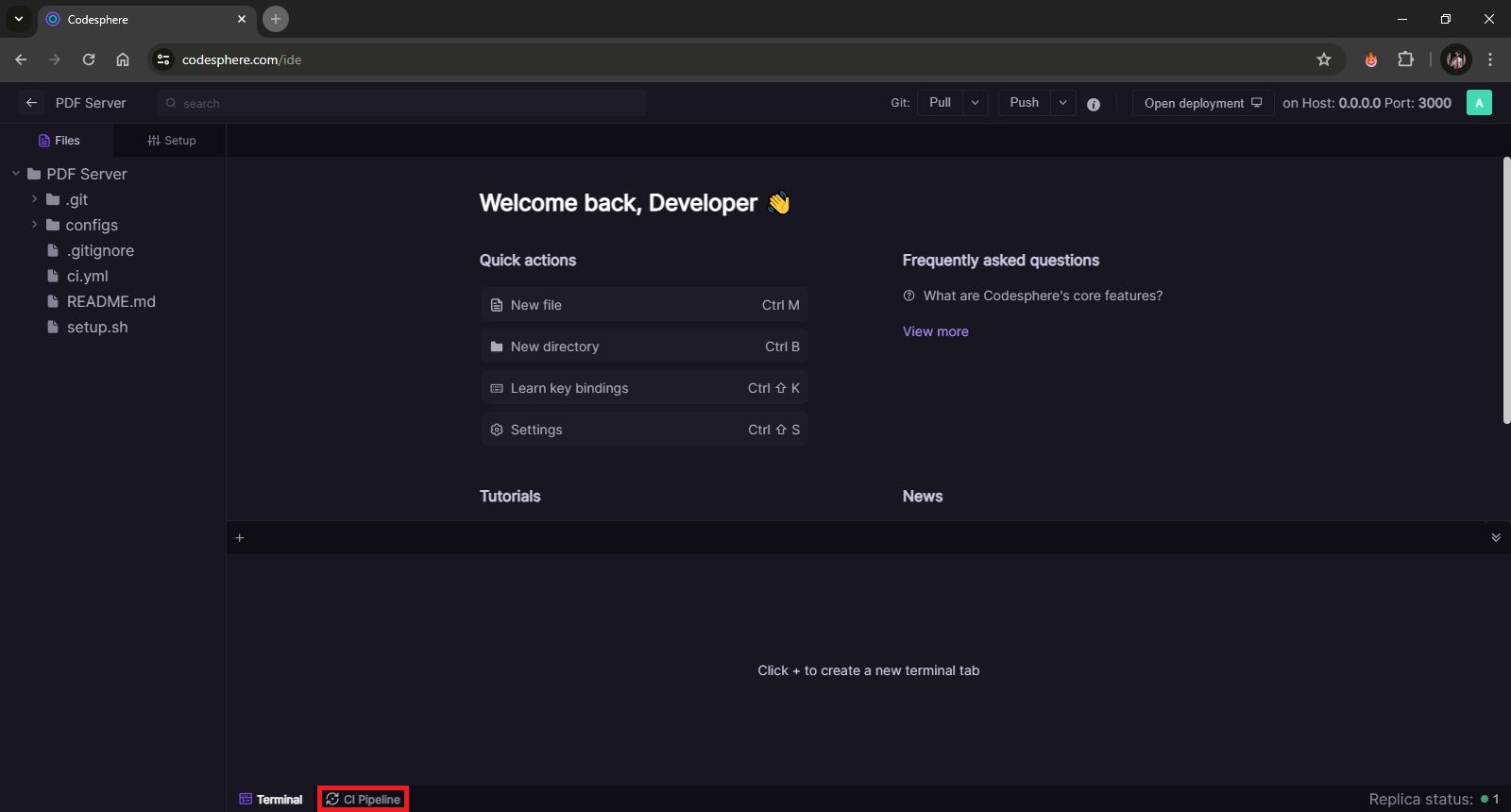Screen dimensions: 1511x812
Task: Open the tab search dropdown
Action: pyautogui.click(x=18, y=19)
